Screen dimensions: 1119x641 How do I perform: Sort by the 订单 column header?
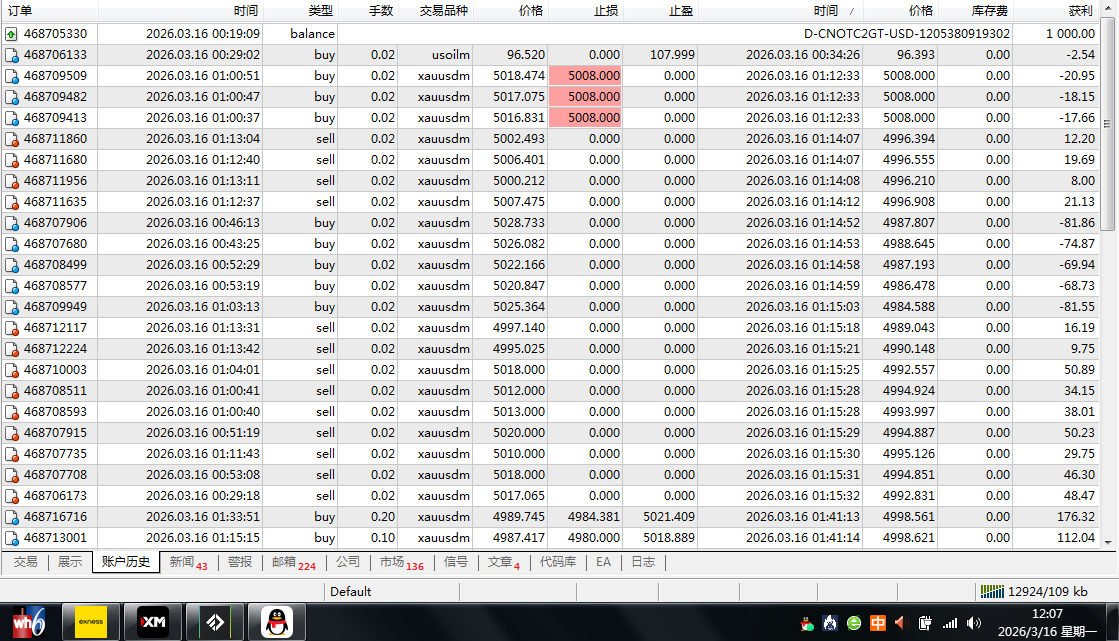pos(20,10)
